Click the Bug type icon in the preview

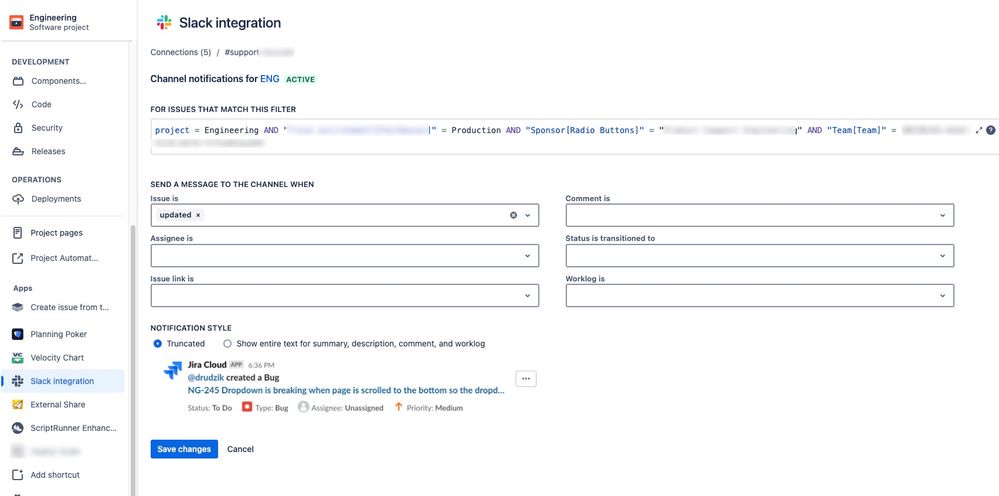tap(247, 407)
